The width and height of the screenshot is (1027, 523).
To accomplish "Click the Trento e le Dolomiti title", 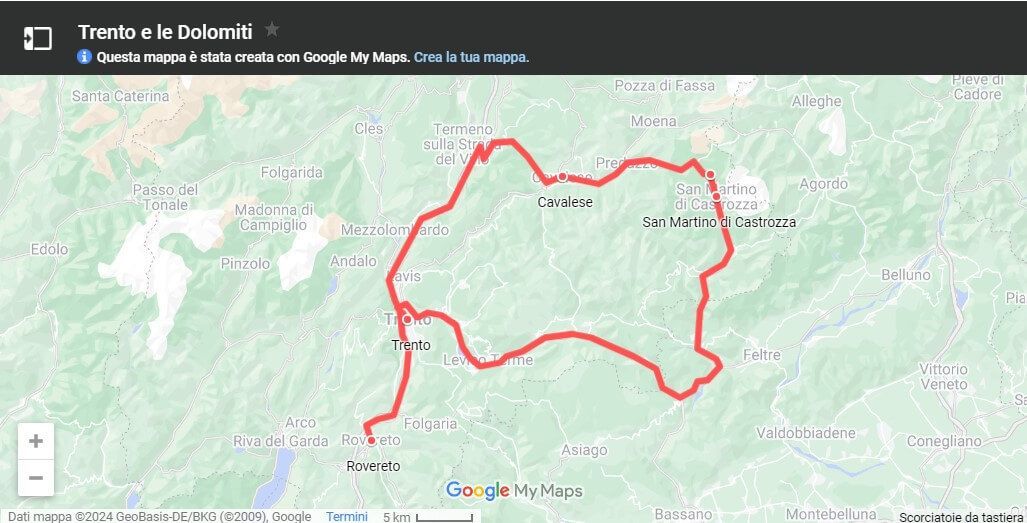I will point(165,31).
